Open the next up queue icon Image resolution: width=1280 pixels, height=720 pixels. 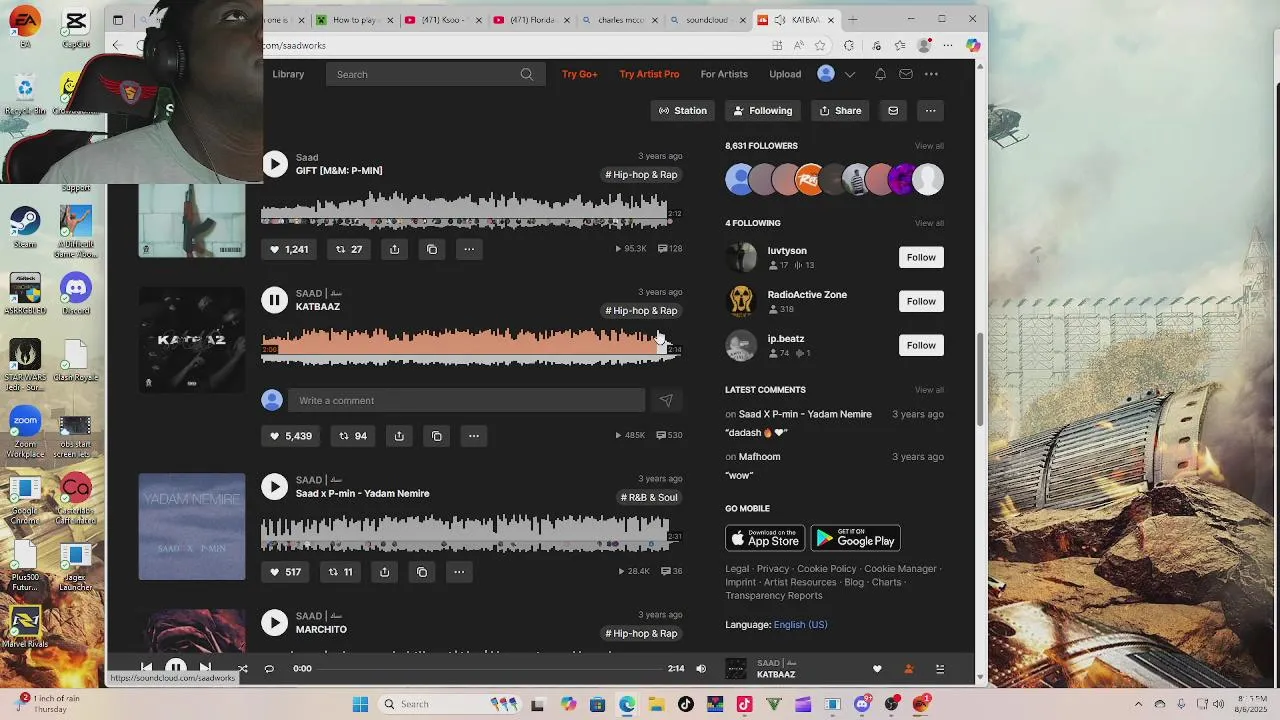click(940, 669)
